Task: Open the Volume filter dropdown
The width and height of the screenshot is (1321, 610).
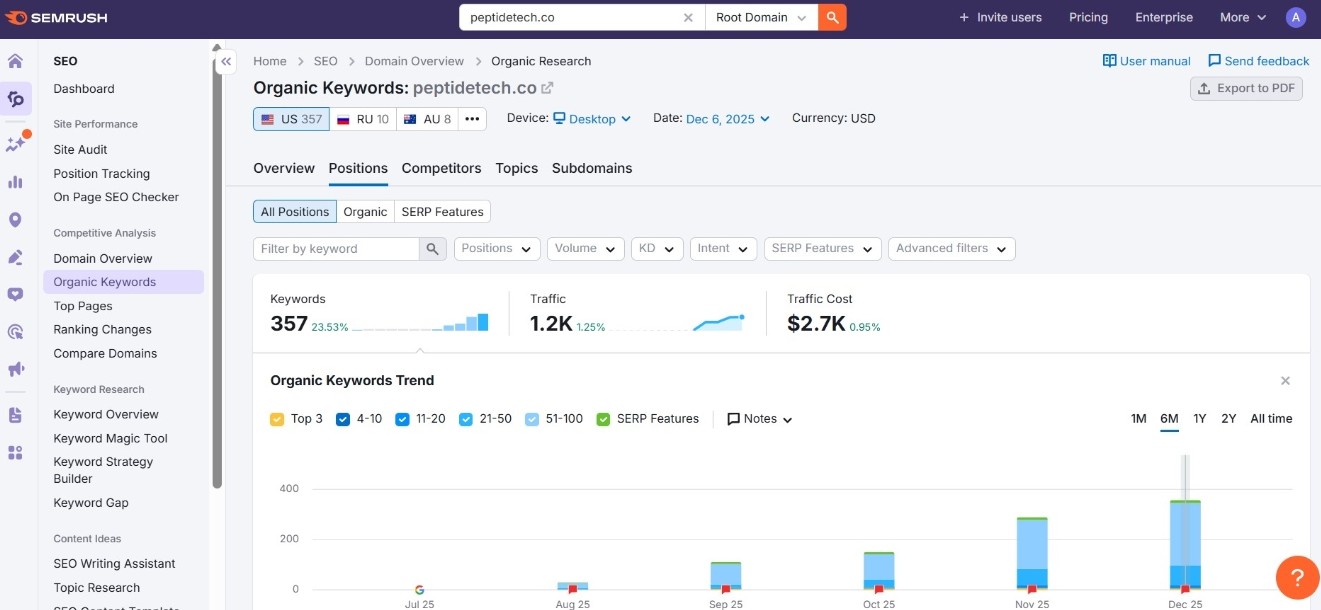Action: 586,249
